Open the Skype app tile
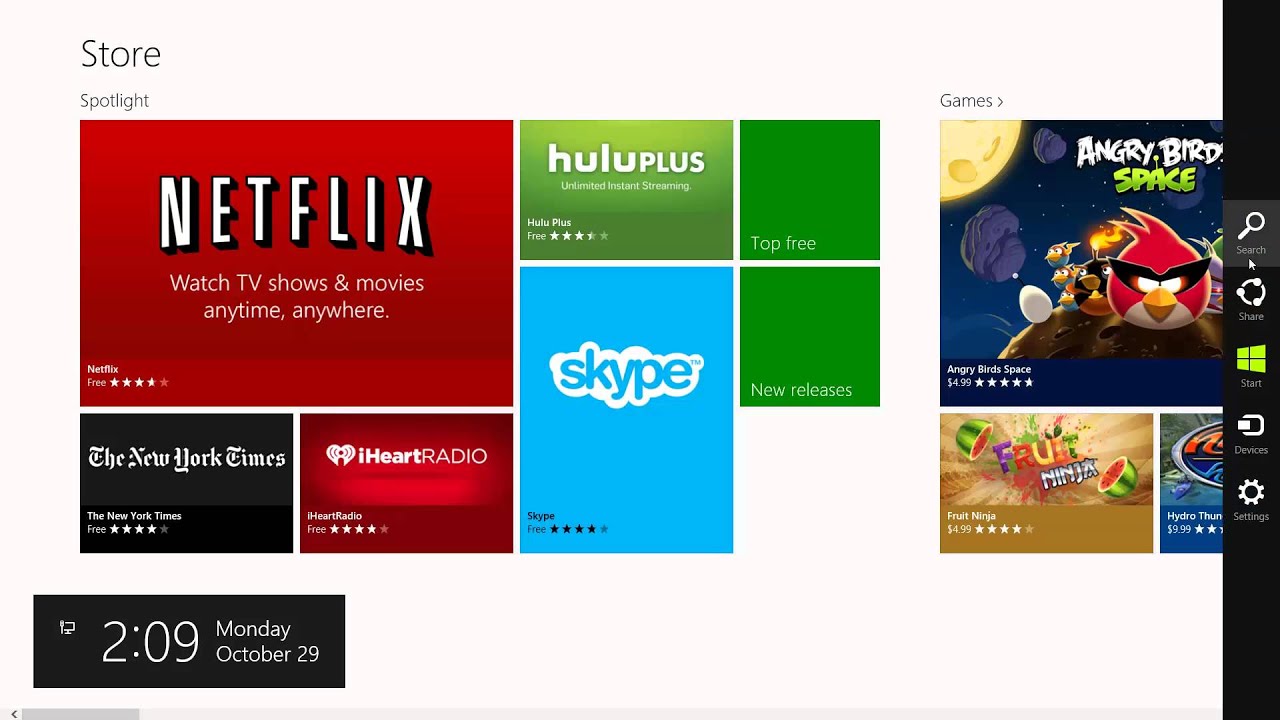 pyautogui.click(x=626, y=410)
